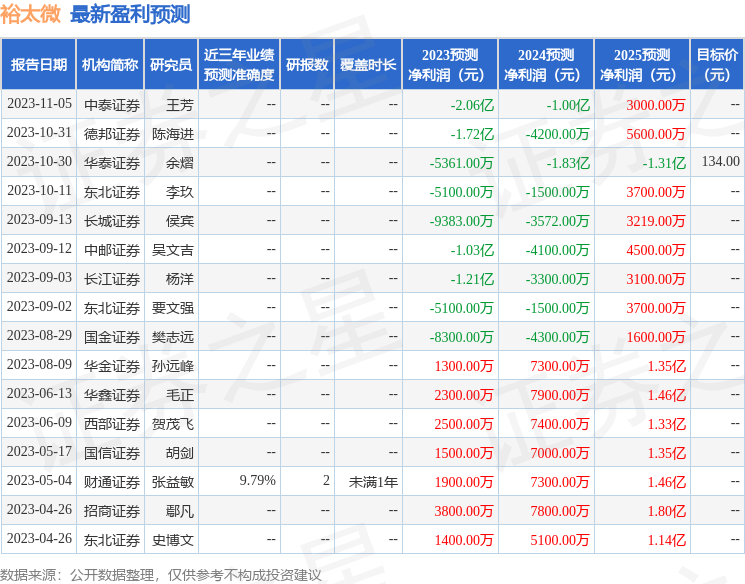Click analyst name 贺茂飞
745x584 pixels.
(172, 424)
